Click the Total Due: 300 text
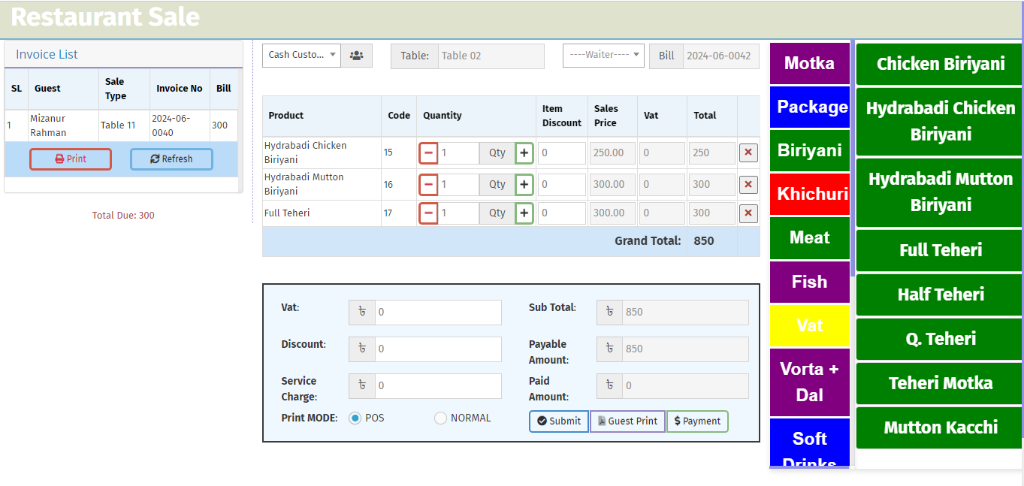This screenshot has height=486, width=1024. pyautogui.click(x=123, y=216)
